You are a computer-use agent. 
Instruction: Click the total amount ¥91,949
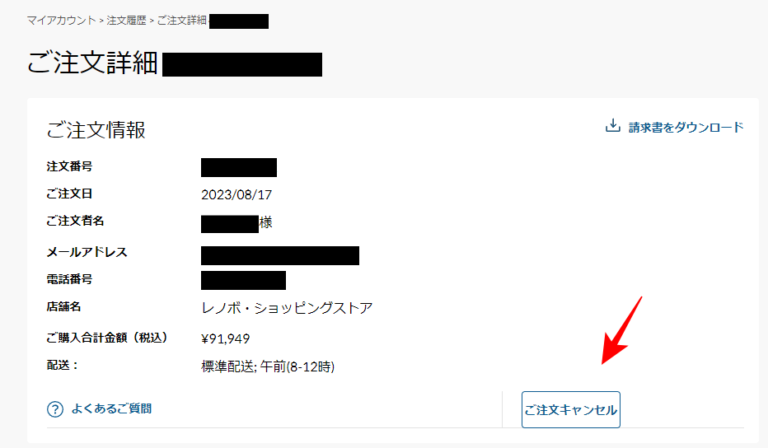point(225,339)
